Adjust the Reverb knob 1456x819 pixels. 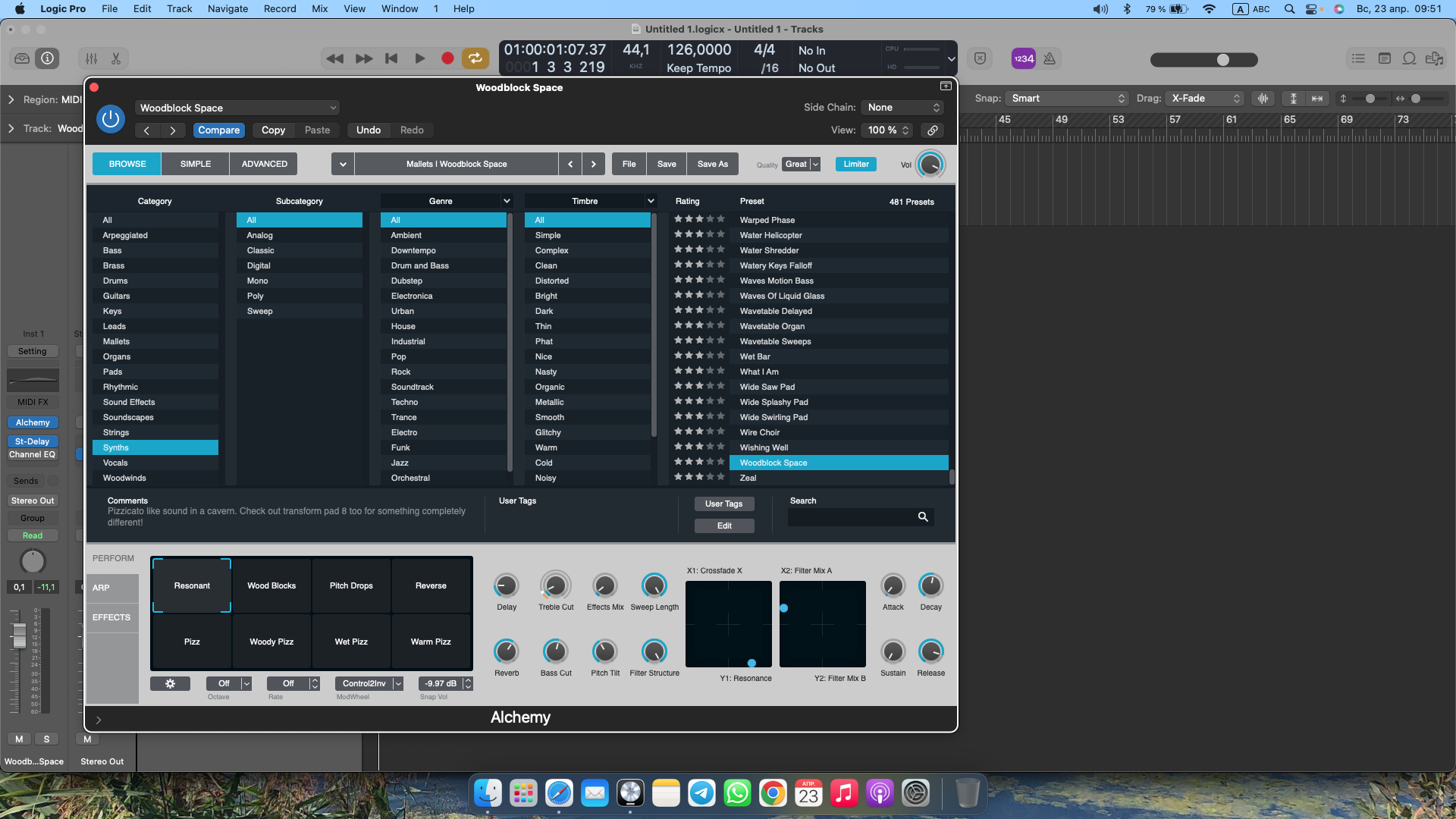coord(506,651)
